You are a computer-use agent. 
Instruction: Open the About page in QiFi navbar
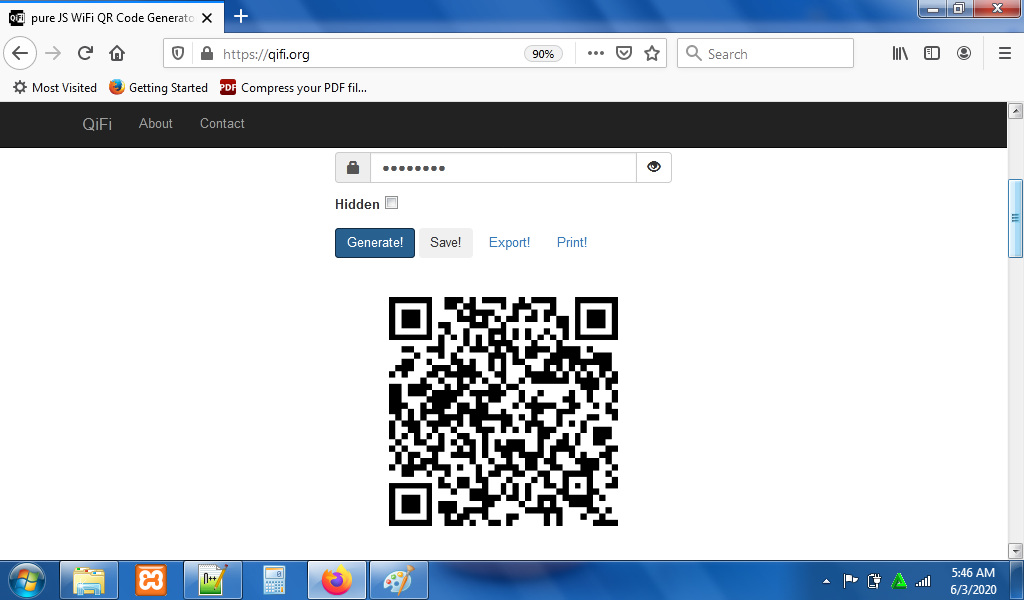tap(155, 123)
